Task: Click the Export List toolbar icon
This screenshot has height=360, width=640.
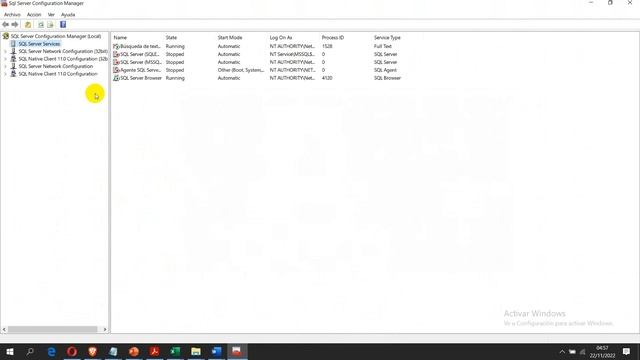Action: [50, 25]
